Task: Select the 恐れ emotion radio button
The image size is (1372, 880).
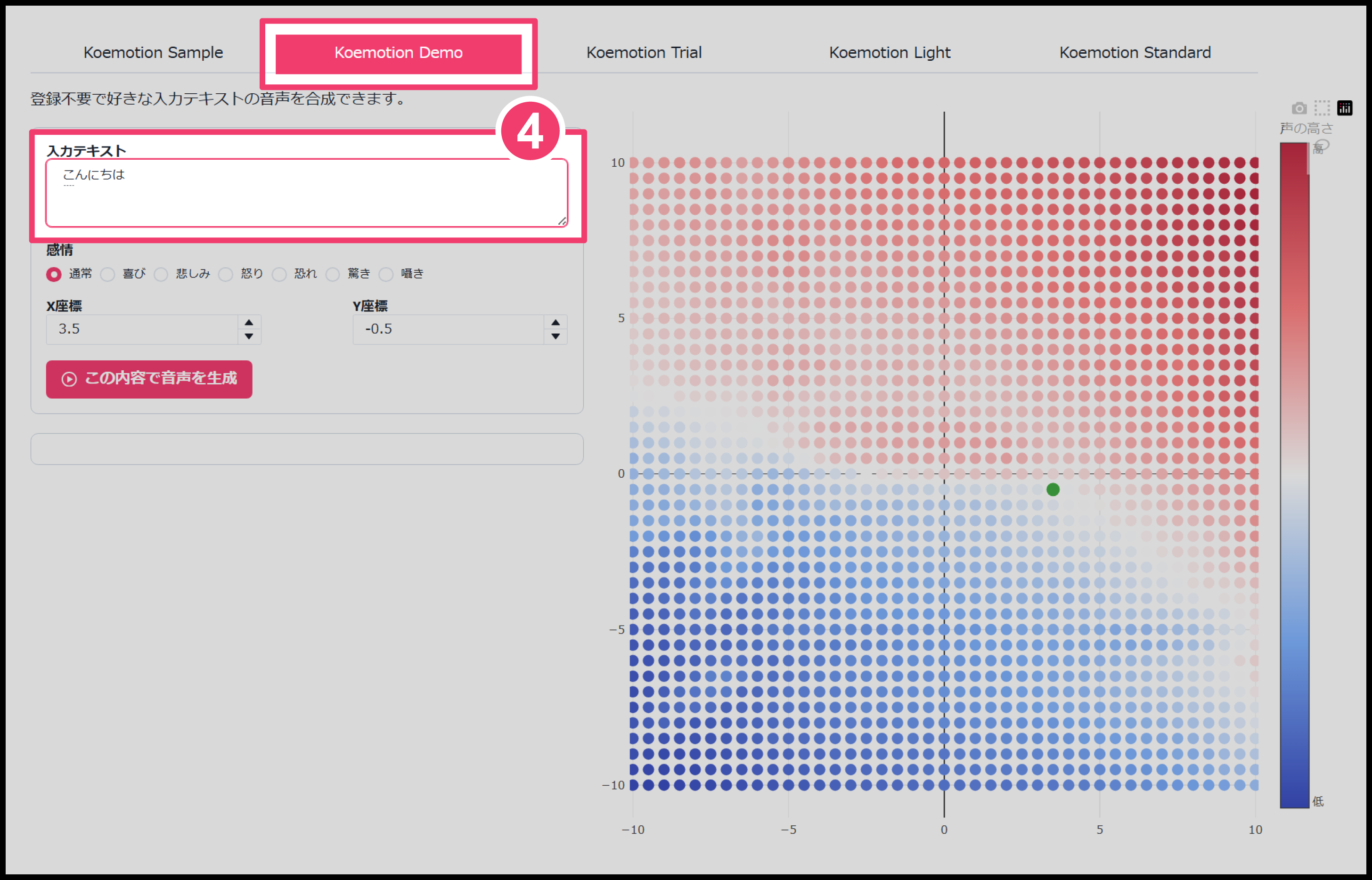Action: click(279, 274)
